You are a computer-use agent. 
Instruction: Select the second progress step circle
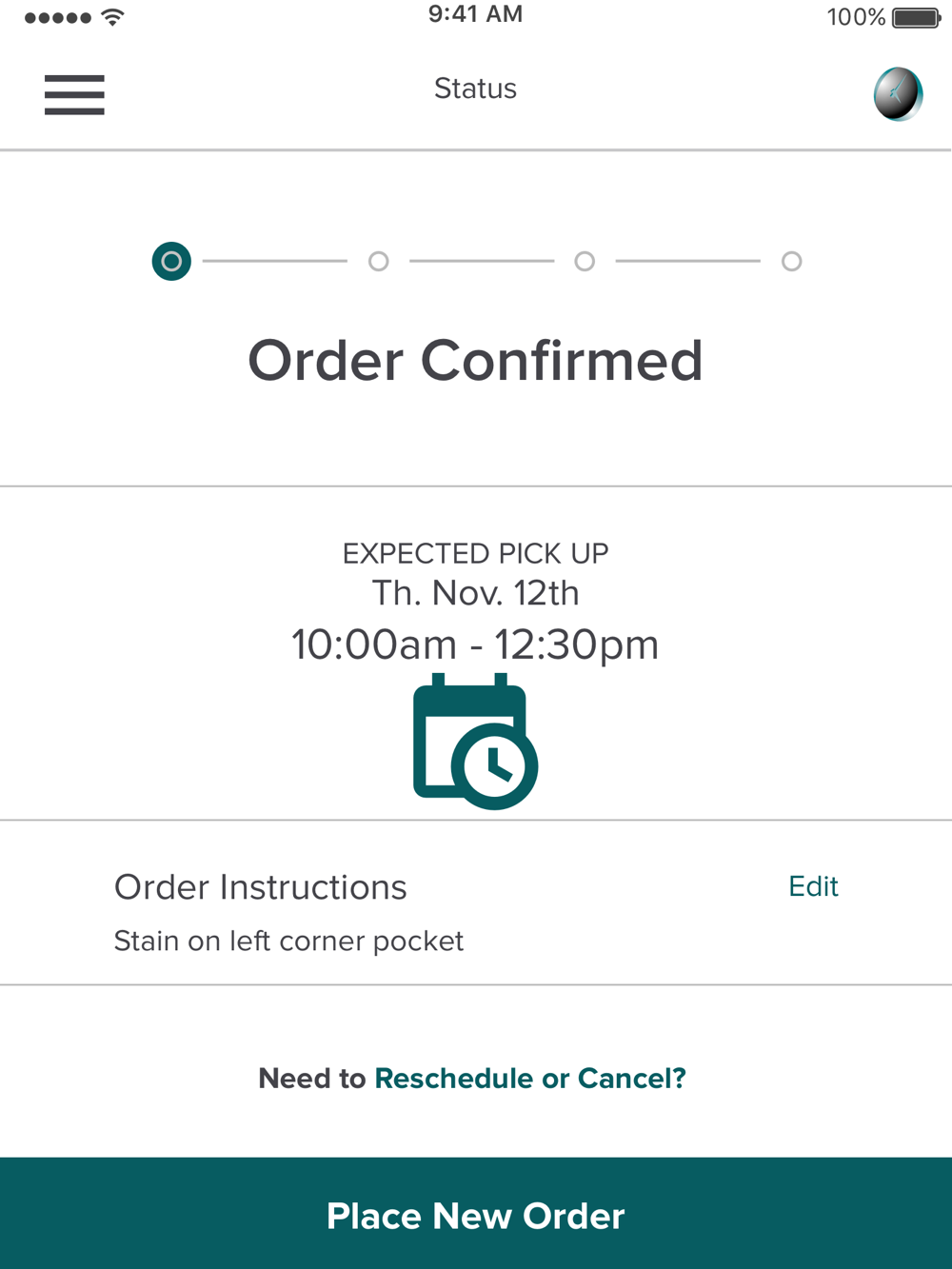(x=379, y=261)
